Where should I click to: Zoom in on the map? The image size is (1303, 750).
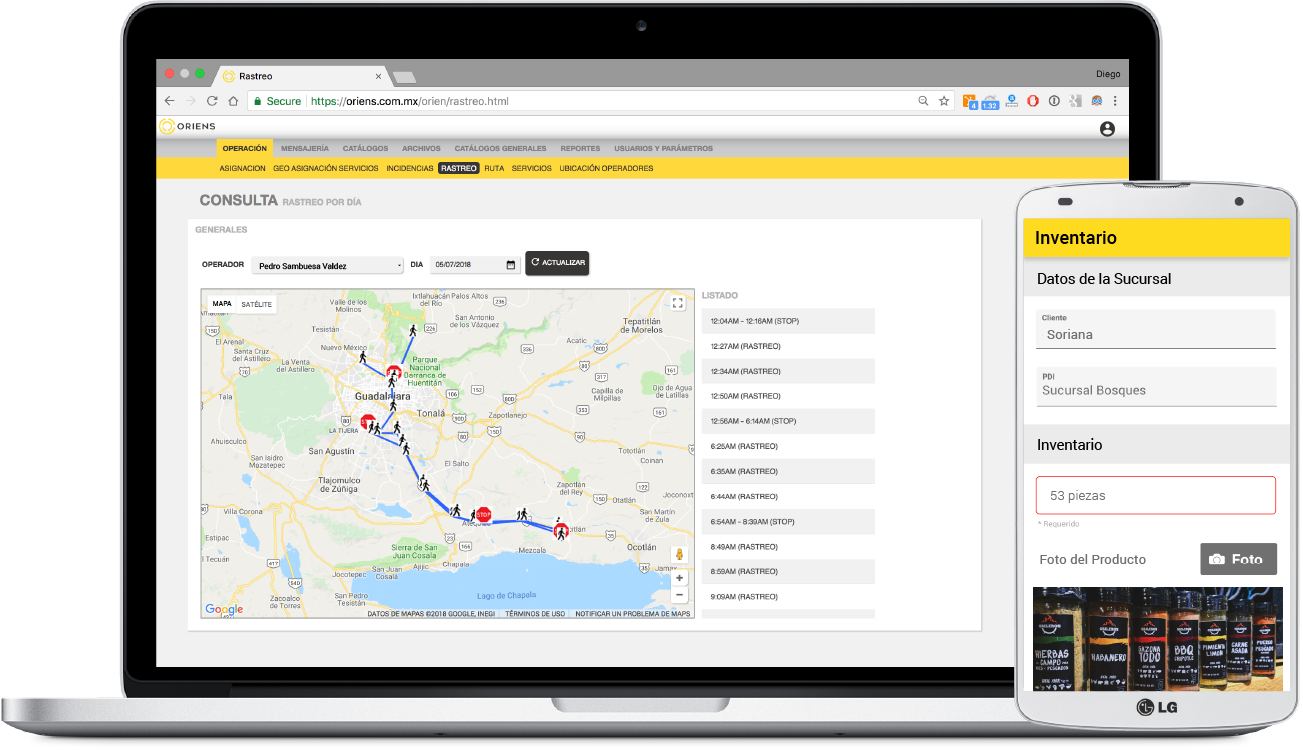tap(680, 578)
